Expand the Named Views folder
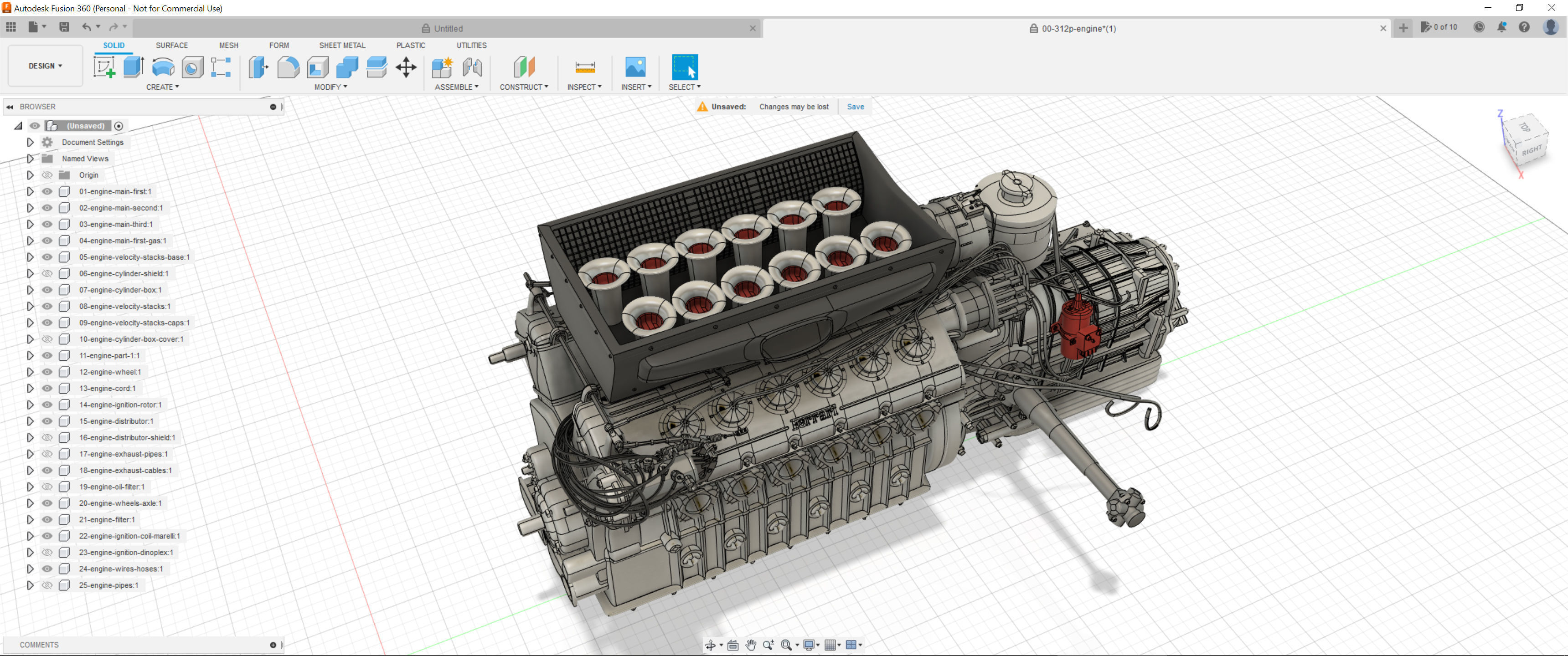1568x656 pixels. coord(30,158)
